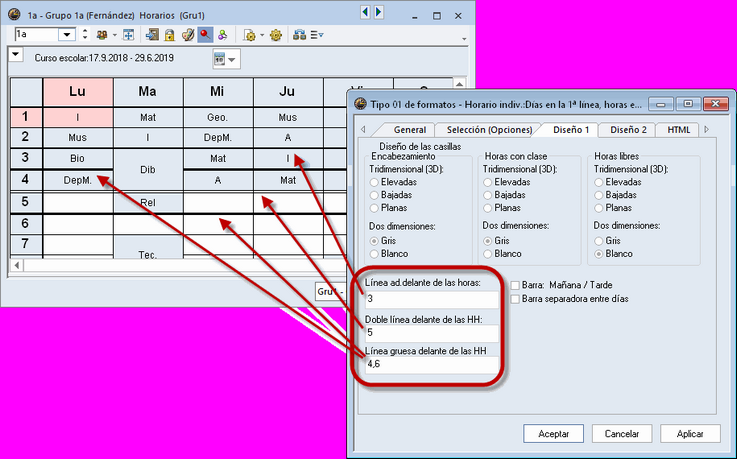Click the Aceptar button
The image size is (737, 459).
click(554, 434)
